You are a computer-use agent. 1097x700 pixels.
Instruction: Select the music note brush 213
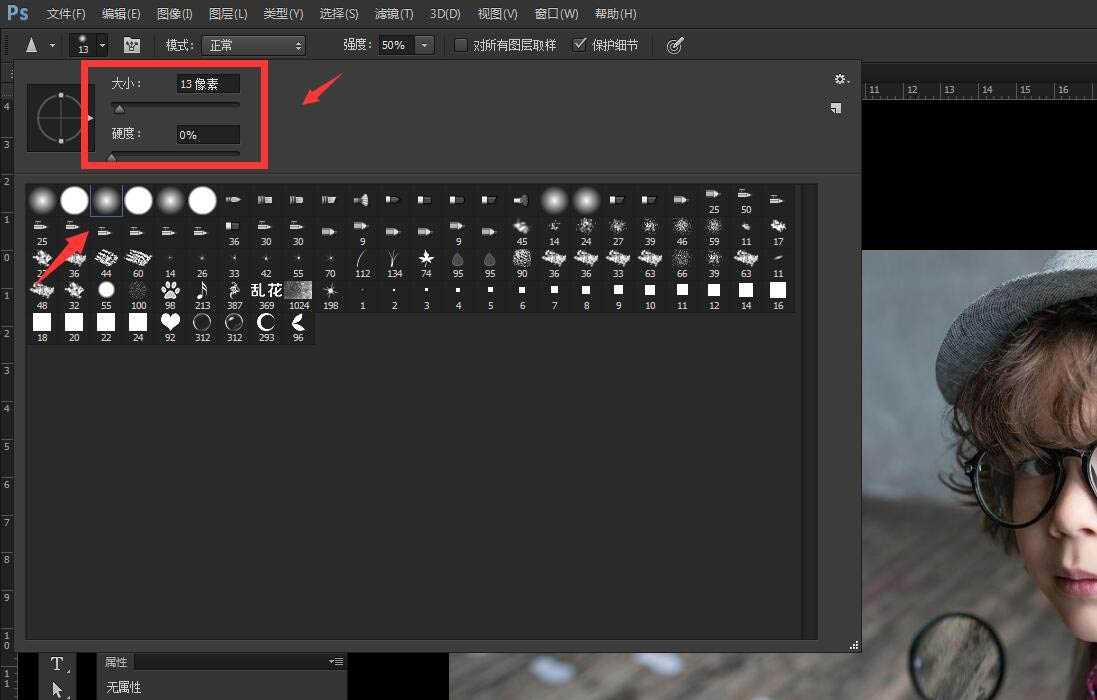202,296
